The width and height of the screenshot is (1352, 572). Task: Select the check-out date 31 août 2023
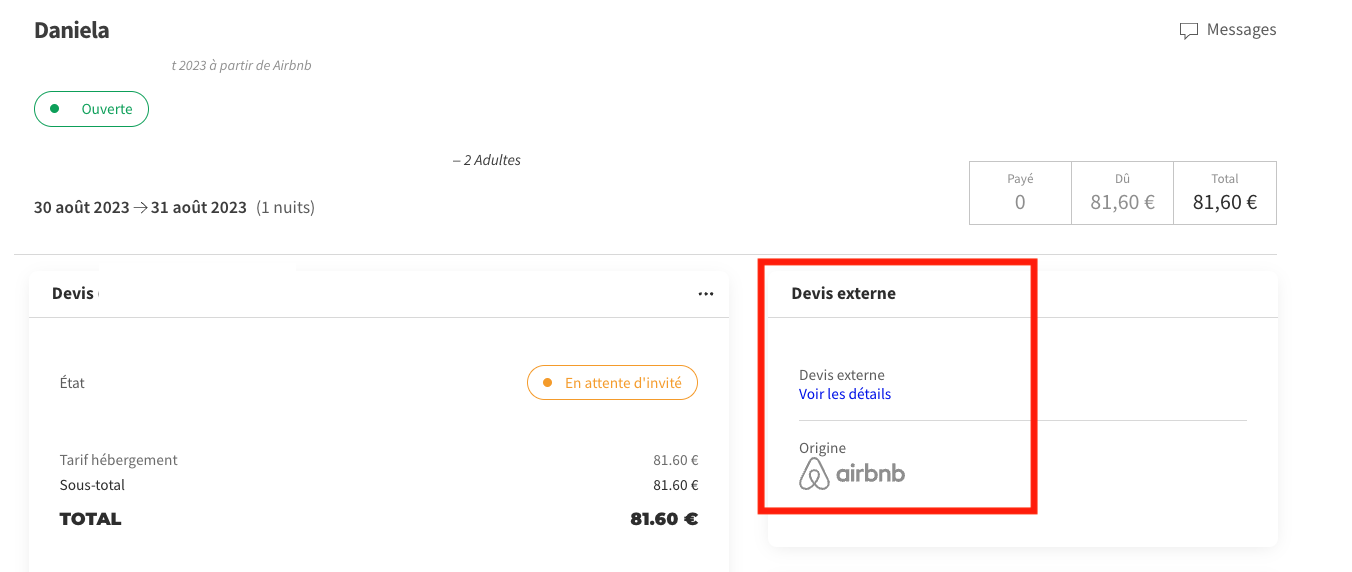[199, 208]
